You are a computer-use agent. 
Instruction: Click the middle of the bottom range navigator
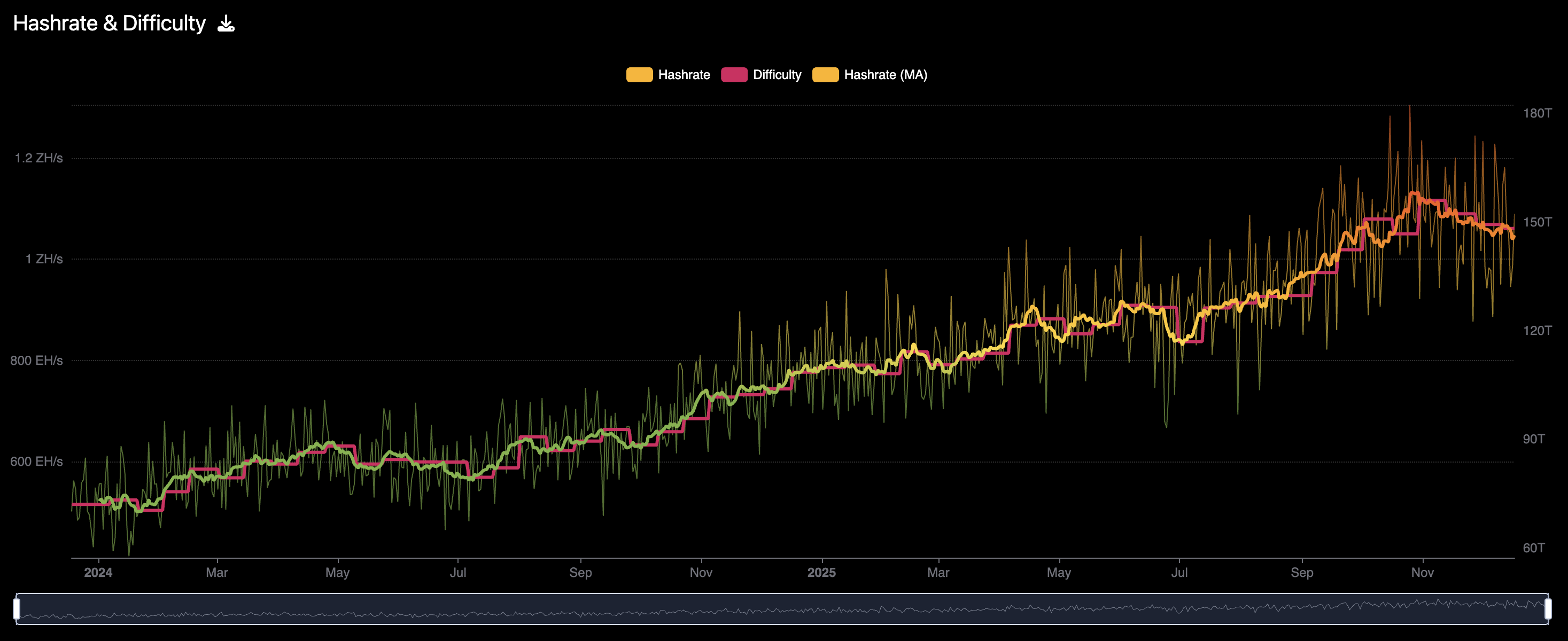[782, 609]
